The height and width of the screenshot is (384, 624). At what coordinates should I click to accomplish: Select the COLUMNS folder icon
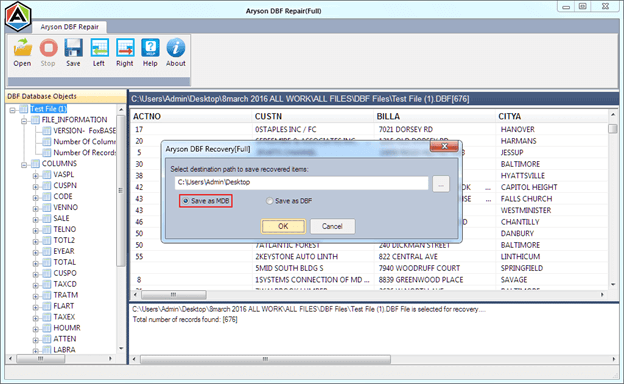tap(35, 164)
